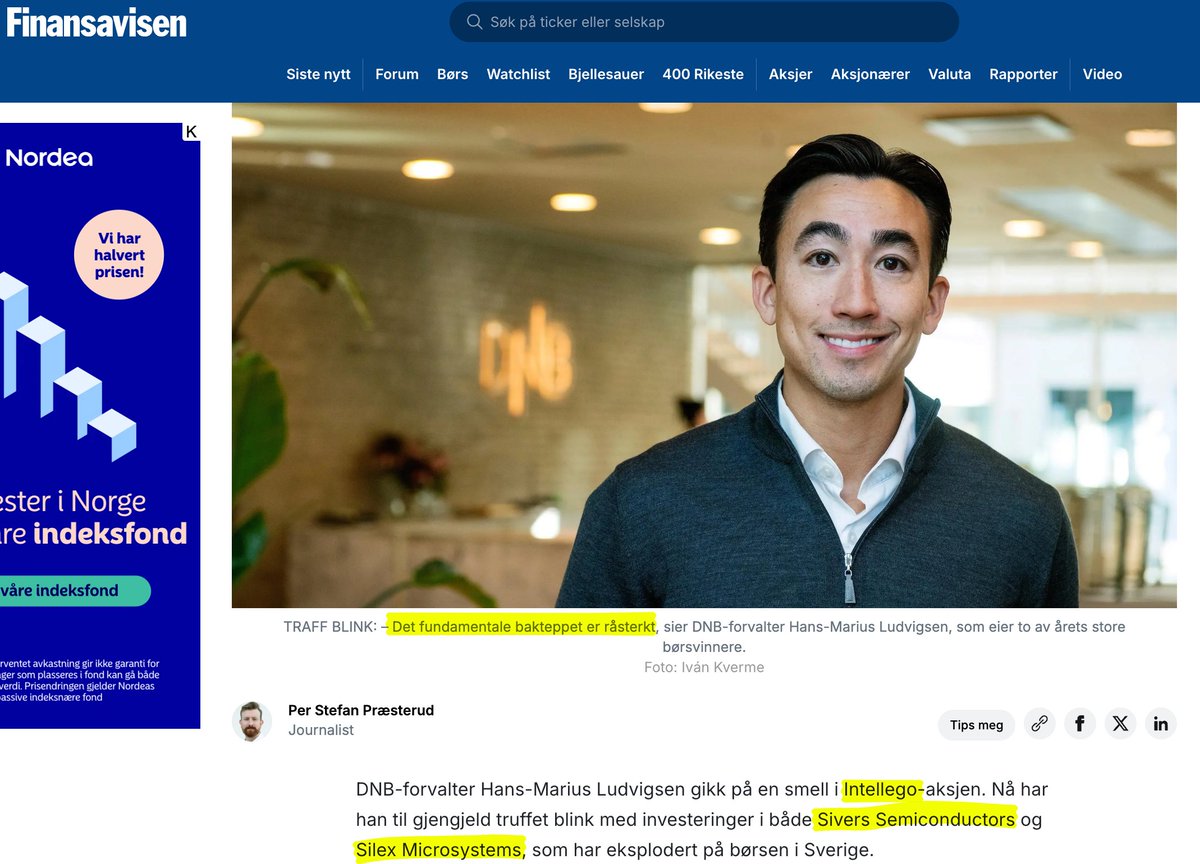Screen dimensions: 1200x864
Task: Click the Journalist title under the author name
Action: click(321, 730)
